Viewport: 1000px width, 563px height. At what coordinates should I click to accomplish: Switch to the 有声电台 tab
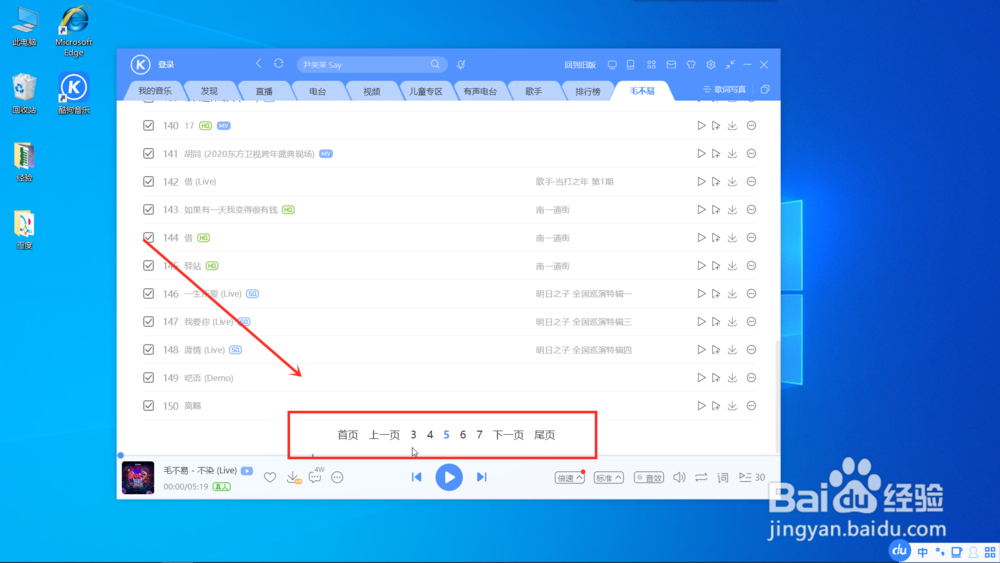(x=480, y=91)
